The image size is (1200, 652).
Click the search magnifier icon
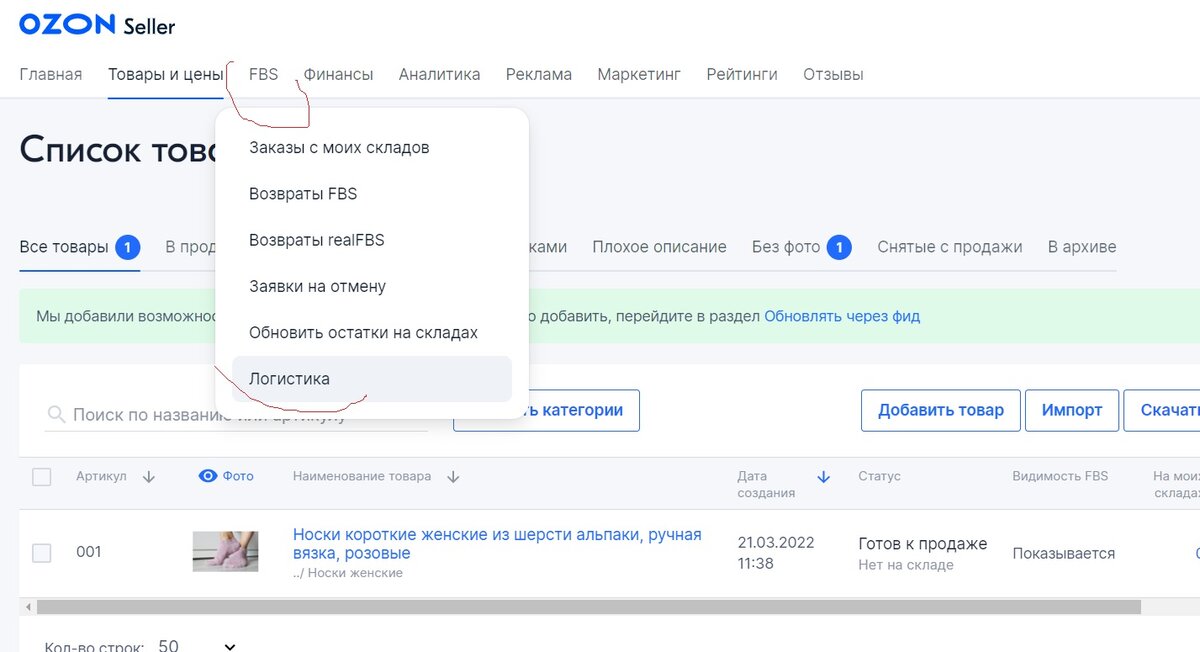(x=57, y=414)
